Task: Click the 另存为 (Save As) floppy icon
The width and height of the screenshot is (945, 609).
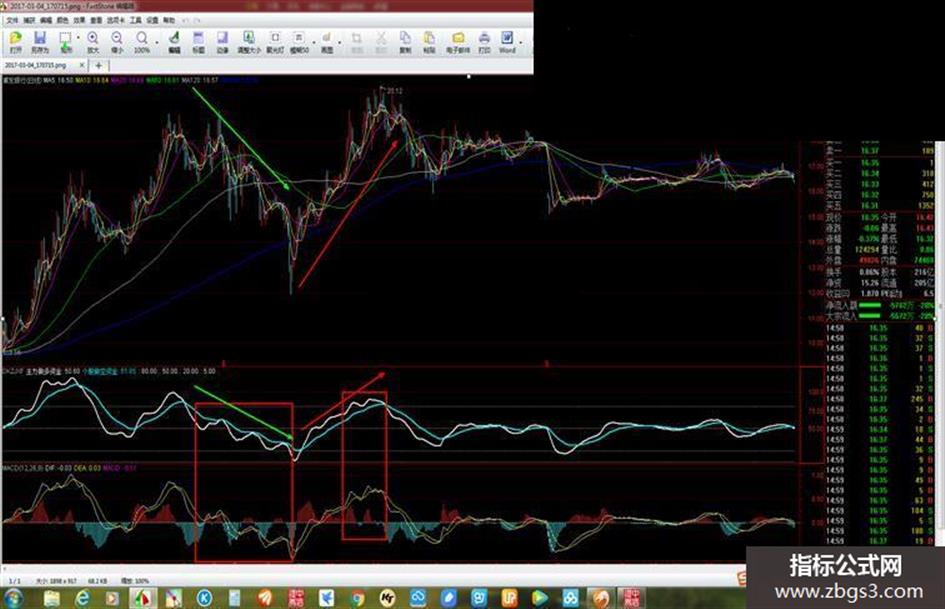Action: (x=40, y=42)
